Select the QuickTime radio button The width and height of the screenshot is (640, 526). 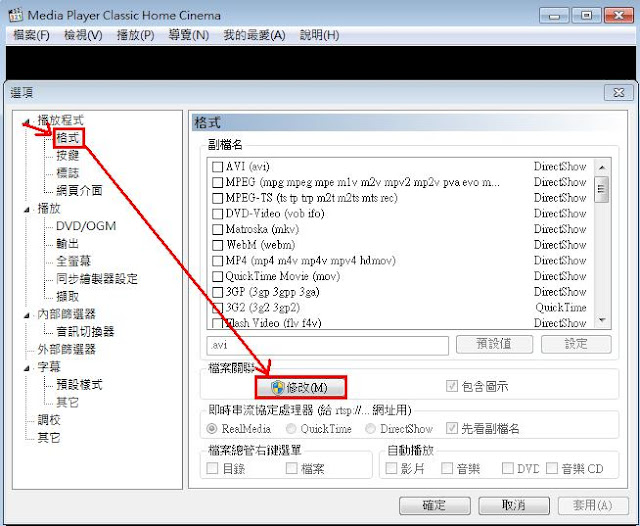point(291,428)
